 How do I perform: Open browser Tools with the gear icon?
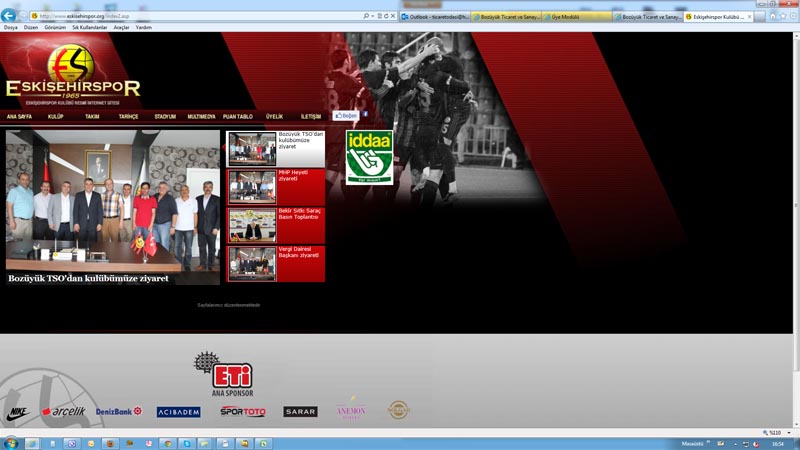(793, 16)
